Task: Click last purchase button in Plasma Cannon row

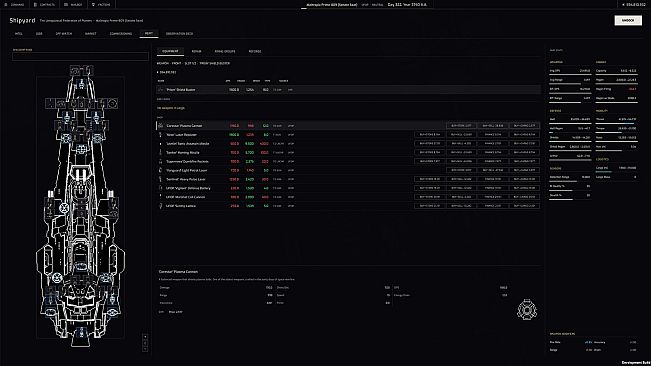Action: 525,125
